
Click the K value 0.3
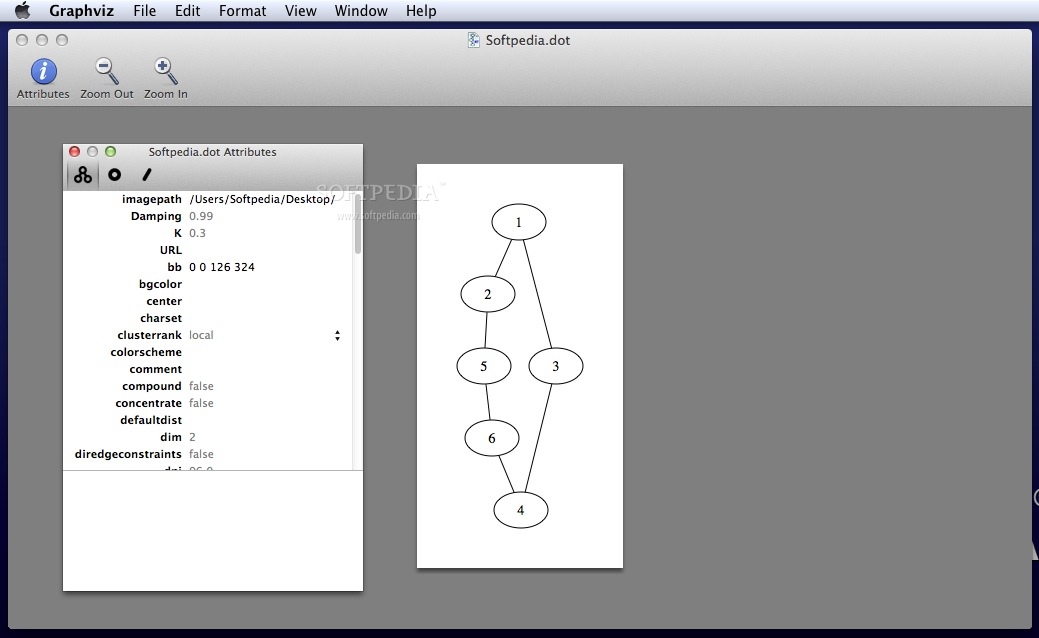(197, 233)
